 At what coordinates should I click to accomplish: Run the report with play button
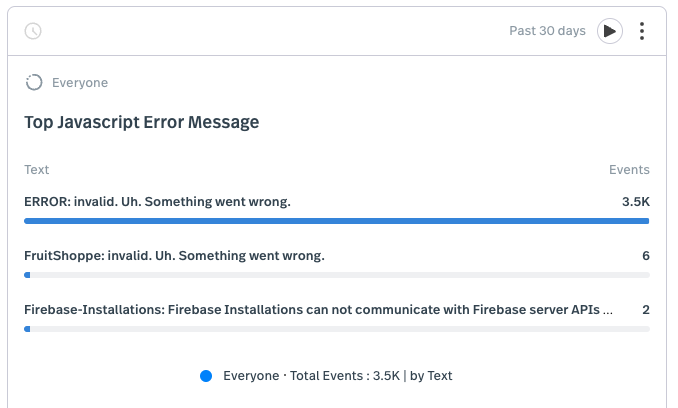tap(610, 31)
